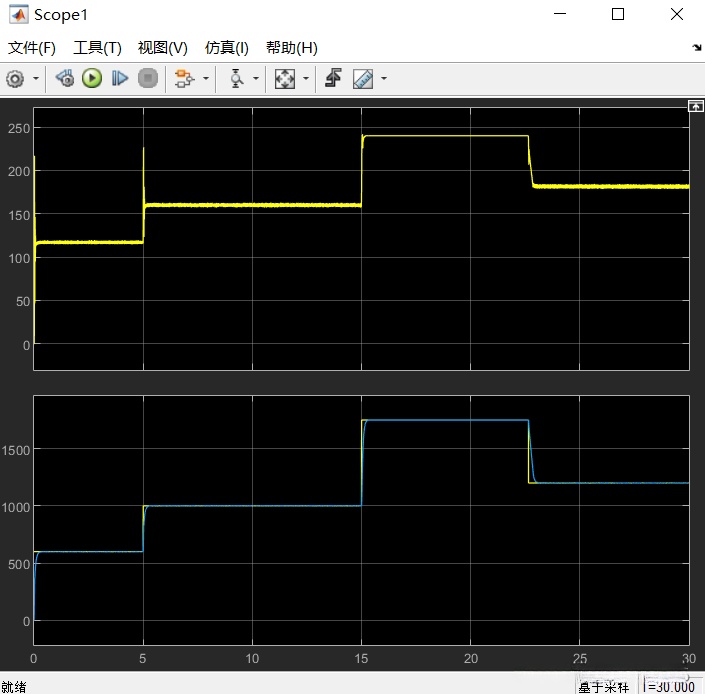Viewport: 705px width, 694px height.
Task: Click the Step Back button
Action: point(65,78)
